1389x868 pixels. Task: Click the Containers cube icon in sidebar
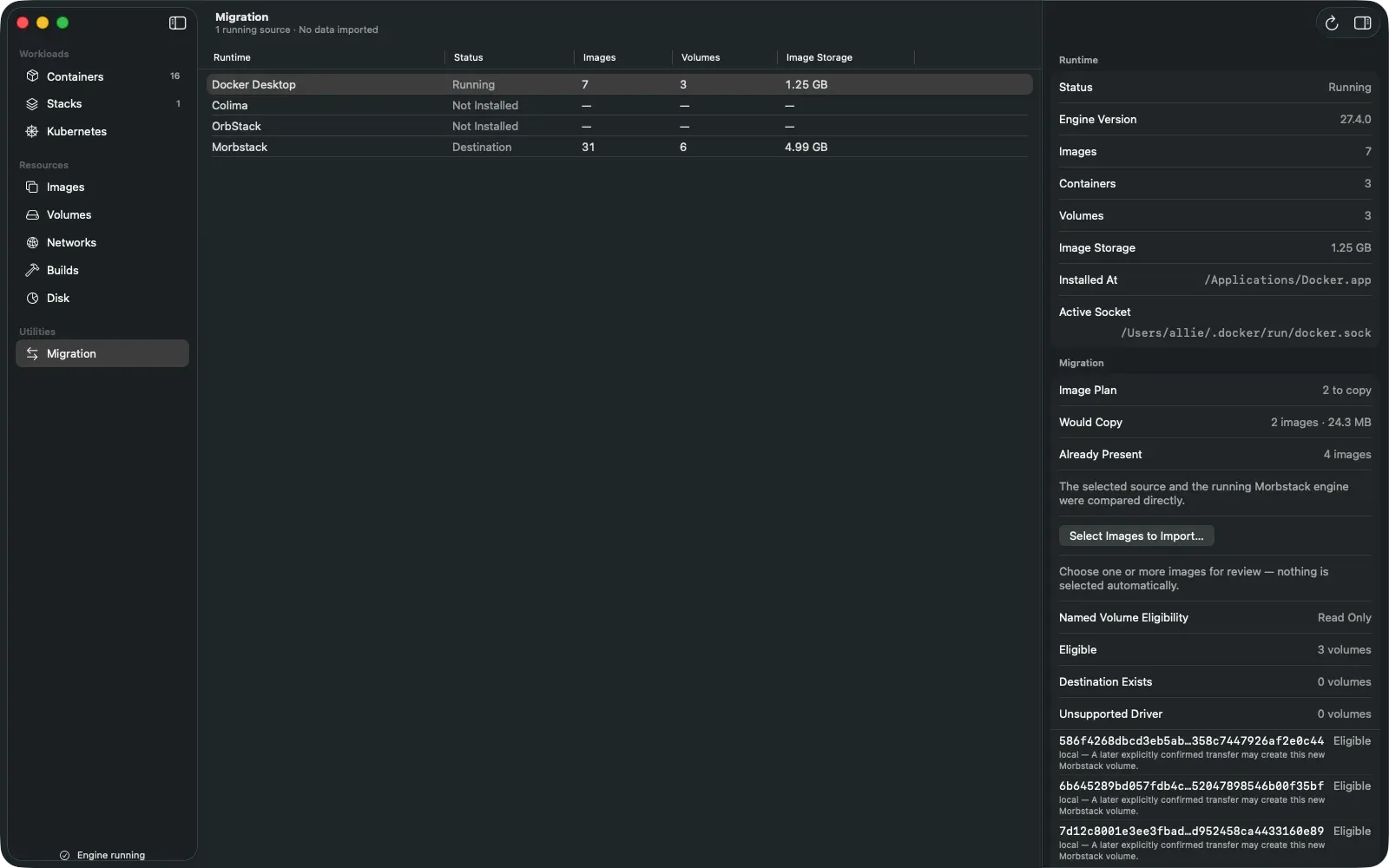(32, 76)
